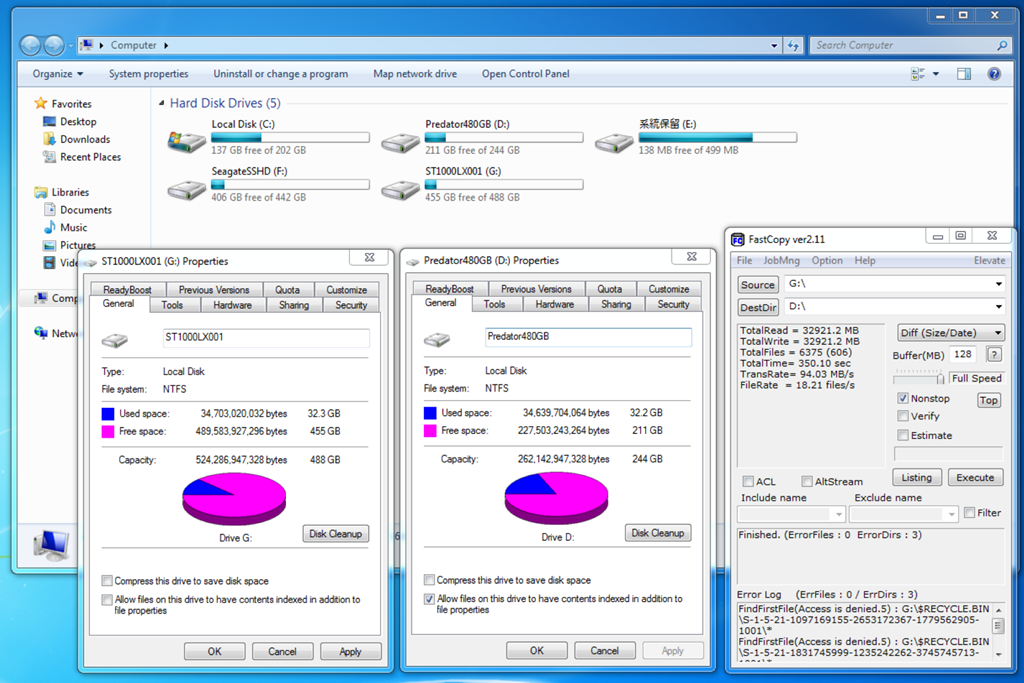Click OK in D: Properties dialog
The width and height of the screenshot is (1024, 683).
537,651
